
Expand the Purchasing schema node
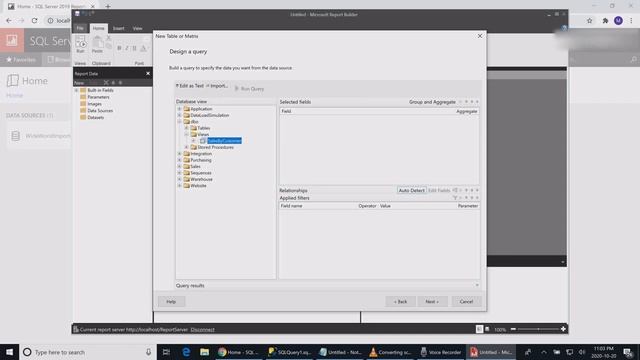click(x=179, y=160)
